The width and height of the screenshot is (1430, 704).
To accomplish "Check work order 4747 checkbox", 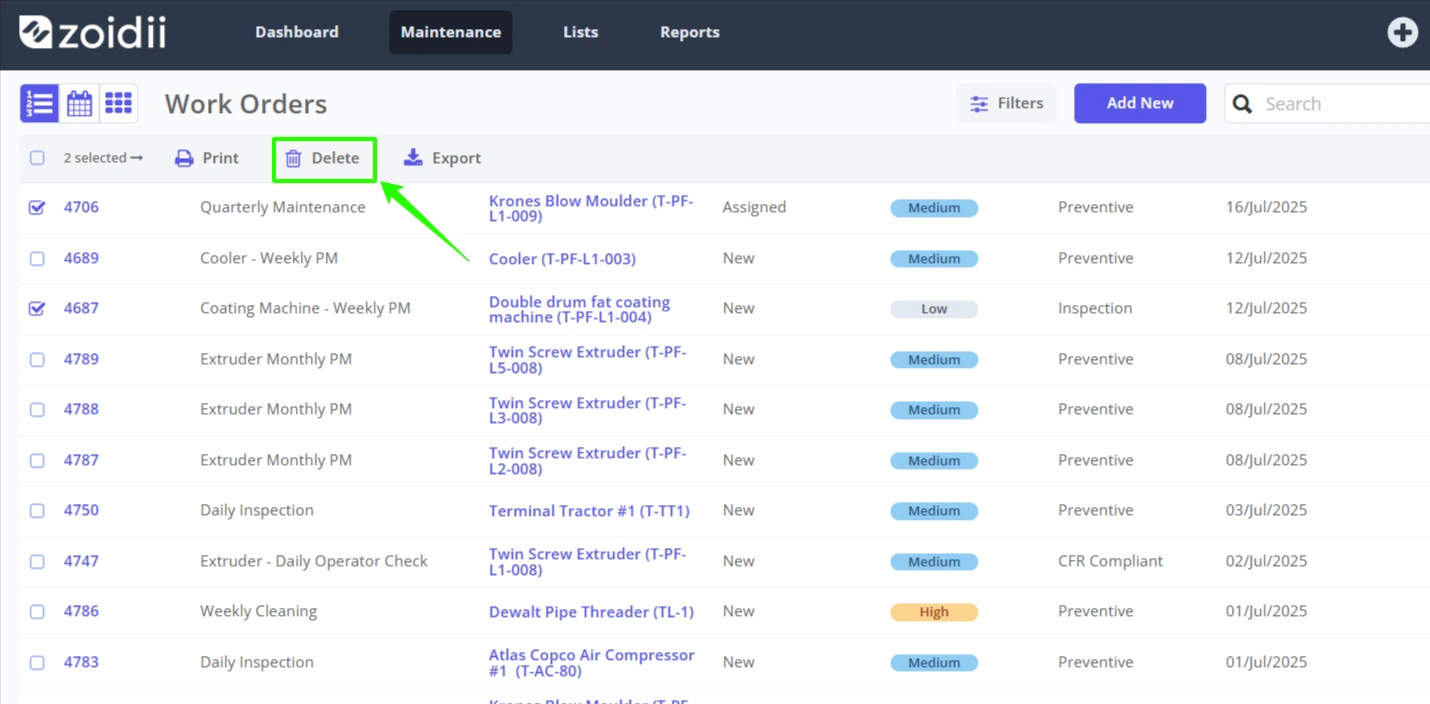I will point(37,561).
